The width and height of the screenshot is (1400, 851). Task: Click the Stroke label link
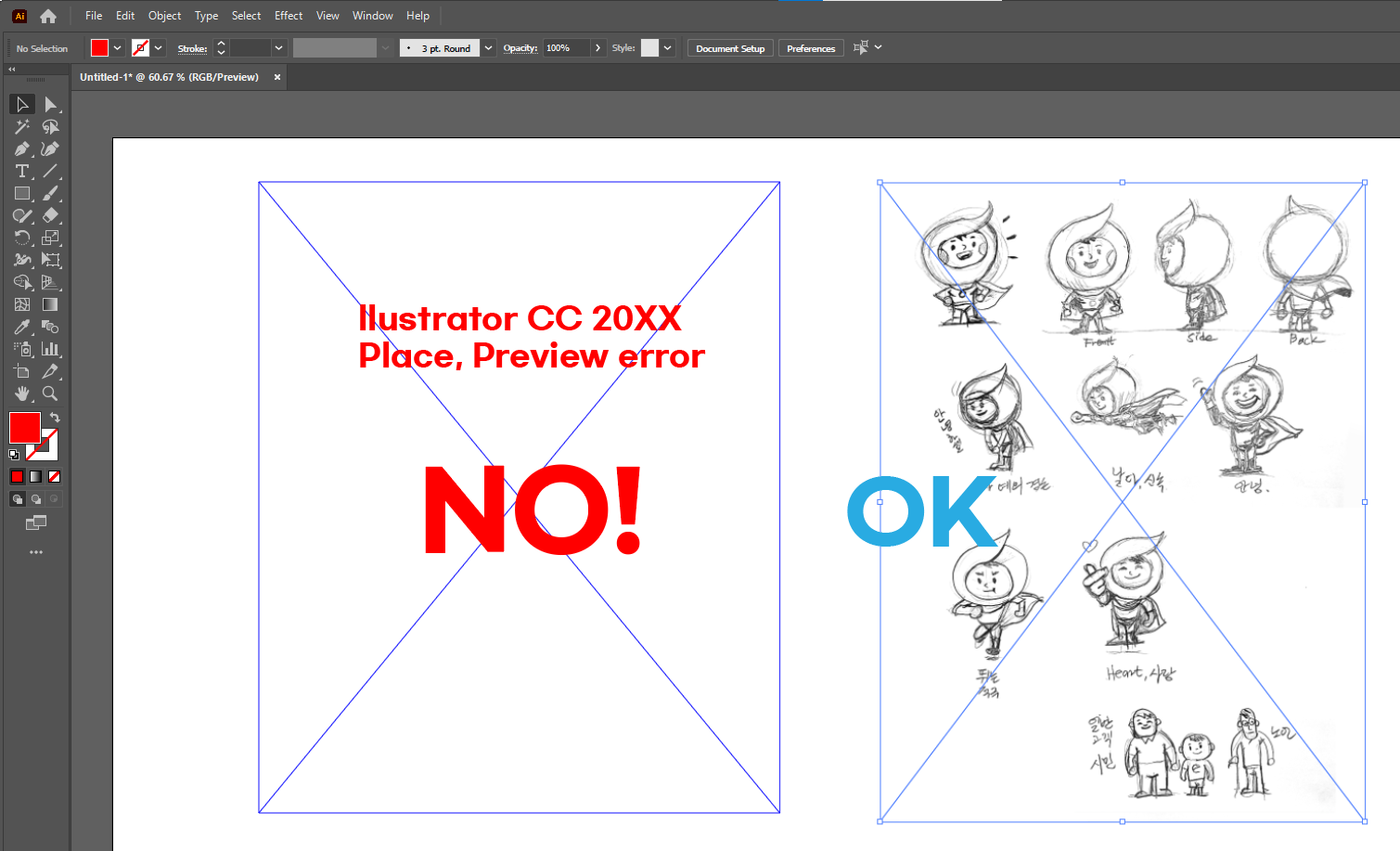pyautogui.click(x=192, y=48)
